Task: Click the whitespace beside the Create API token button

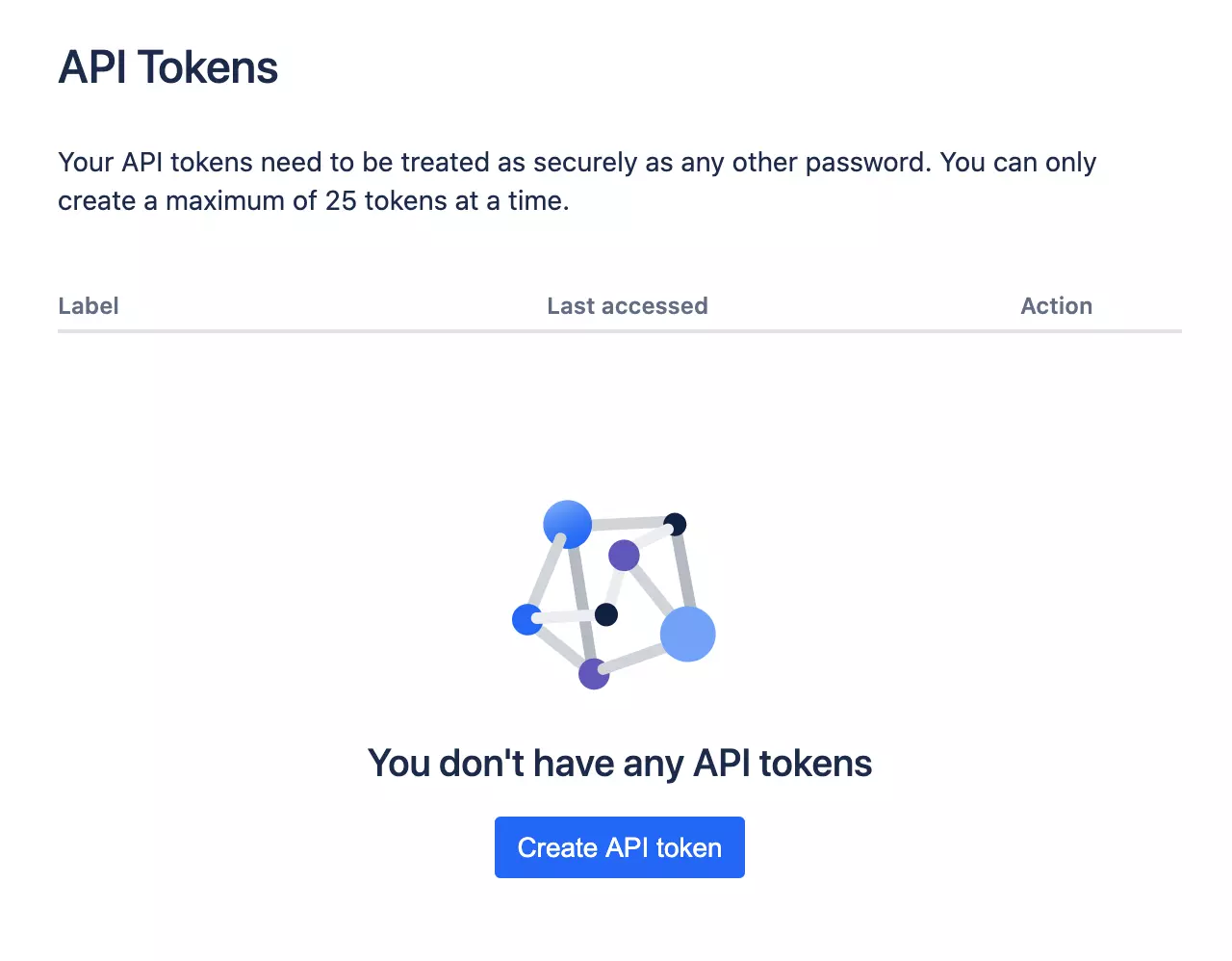Action: (x=914, y=847)
